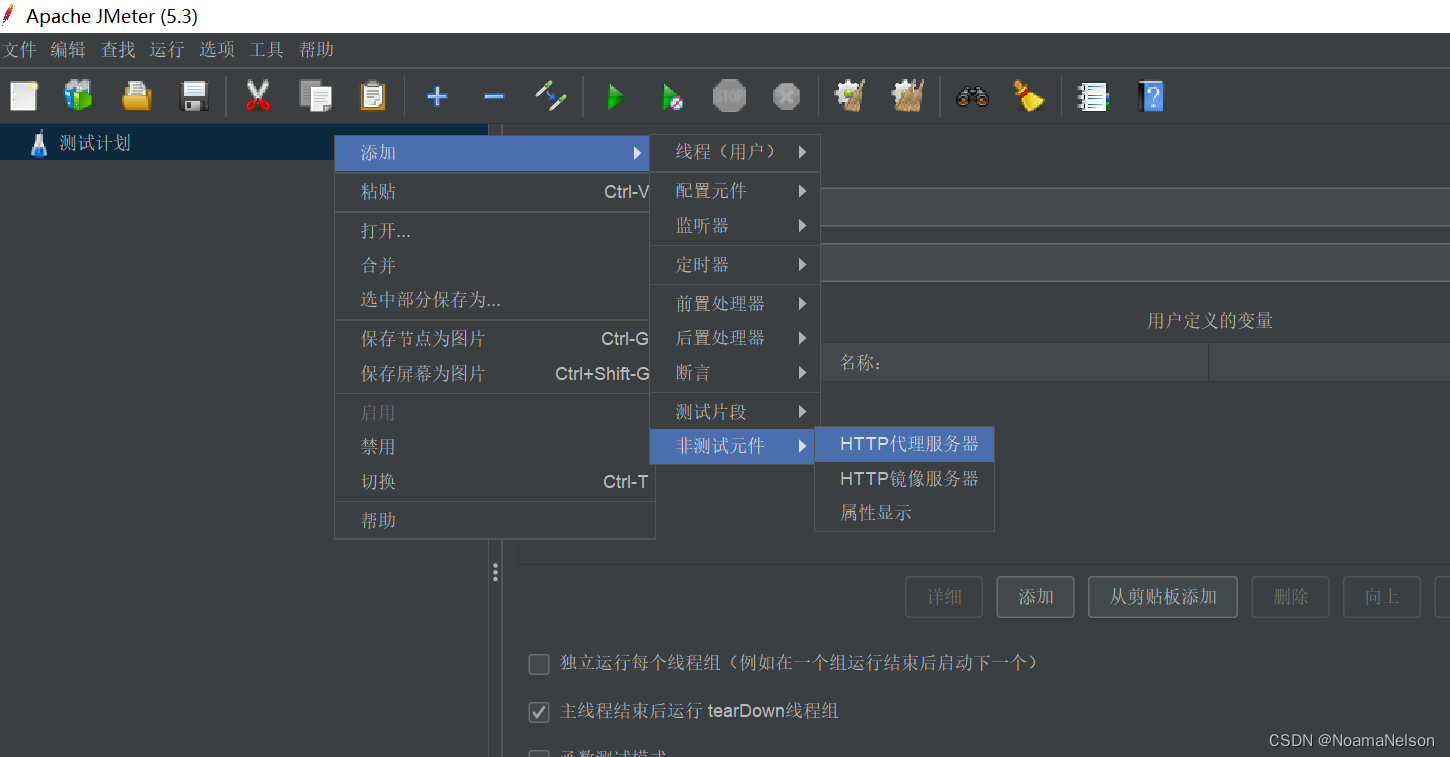Screen dimensions: 1450x757
Task: Click the Function Helper dialog icon
Action: click(1091, 95)
